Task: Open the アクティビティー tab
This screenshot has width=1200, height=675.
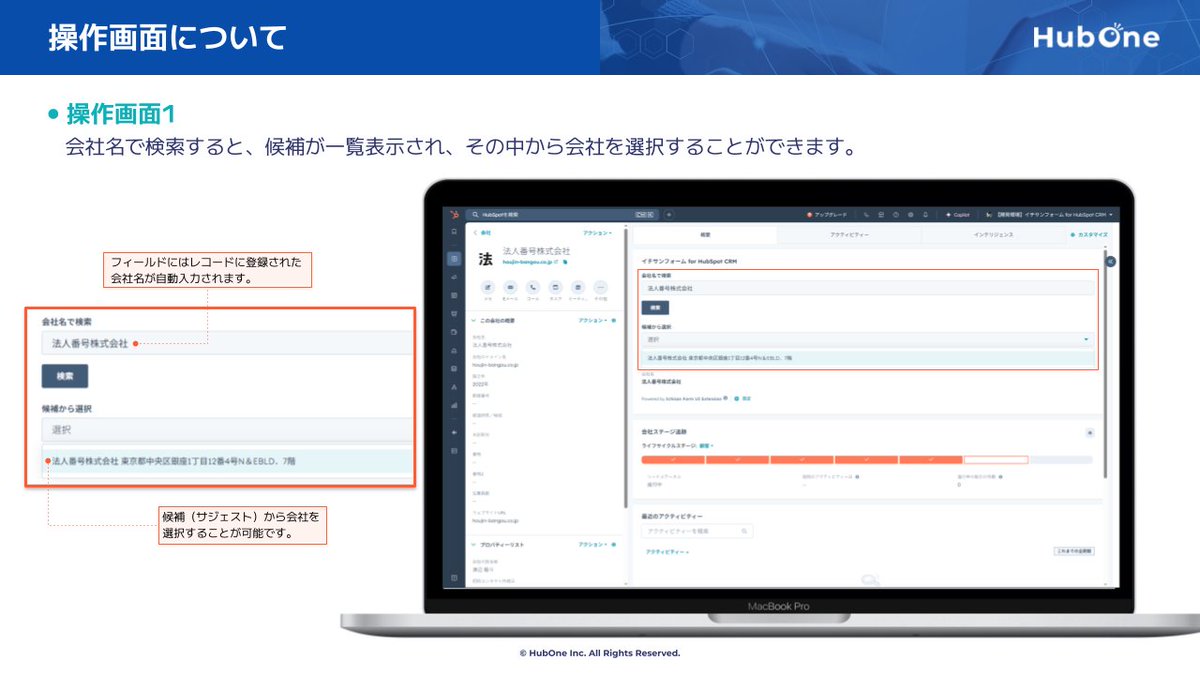Action: [x=849, y=235]
